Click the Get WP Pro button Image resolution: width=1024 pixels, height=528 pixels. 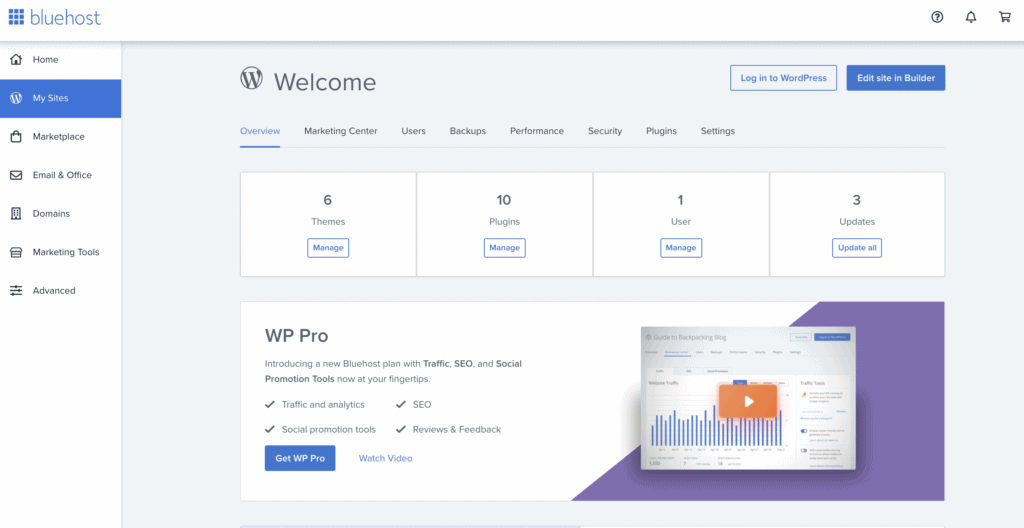[x=300, y=458]
